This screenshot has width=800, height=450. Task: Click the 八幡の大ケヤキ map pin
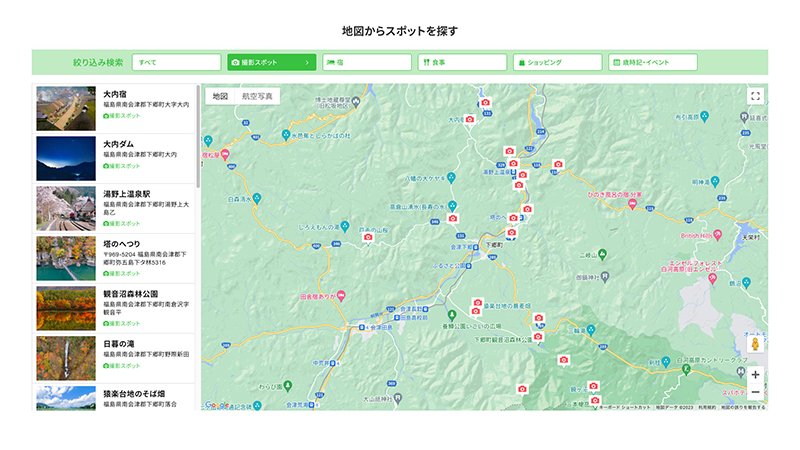[x=451, y=178]
